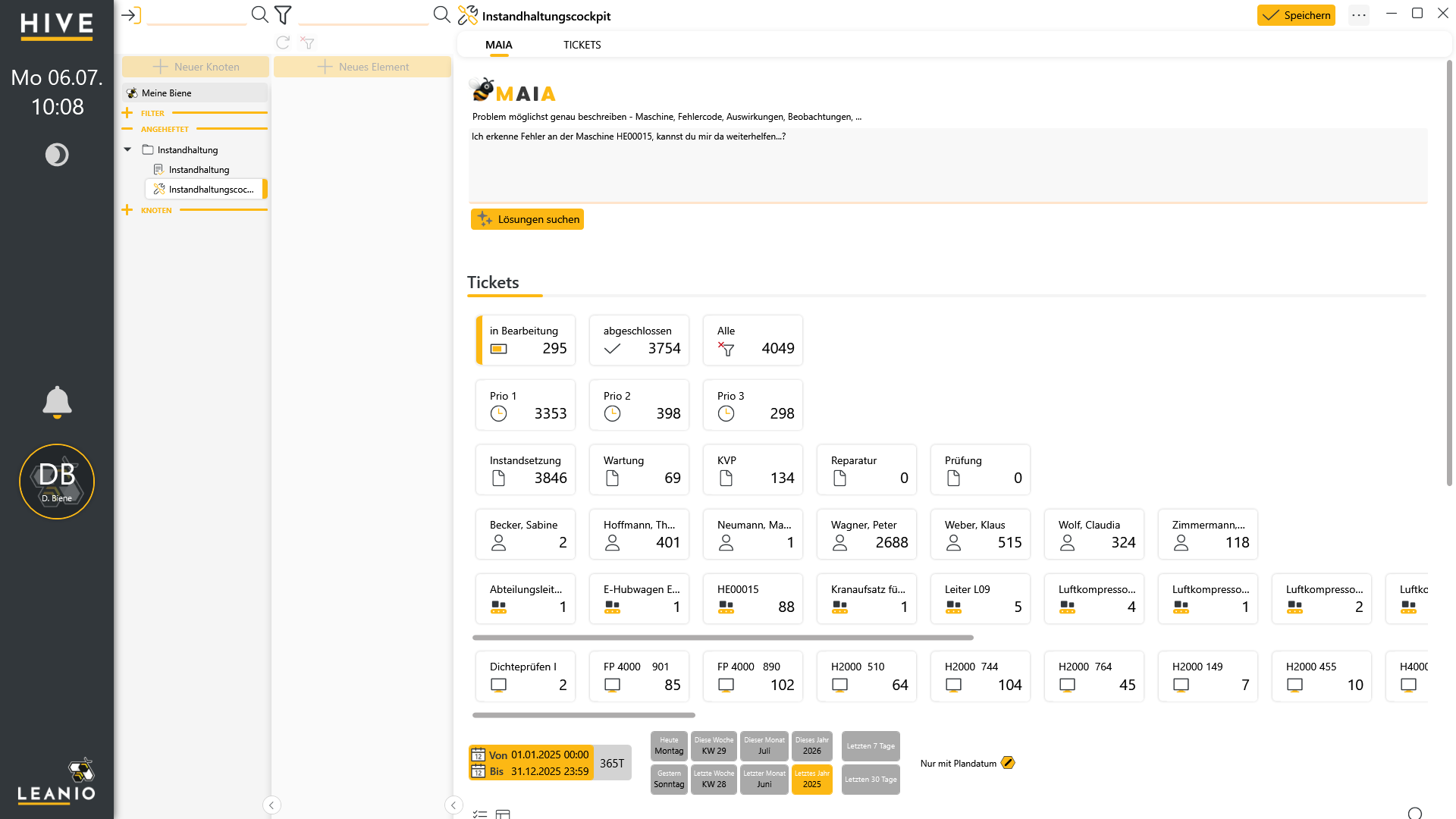Toggle Nur mit Plandatum switch
The height and width of the screenshot is (819, 1456).
pos(1008,763)
